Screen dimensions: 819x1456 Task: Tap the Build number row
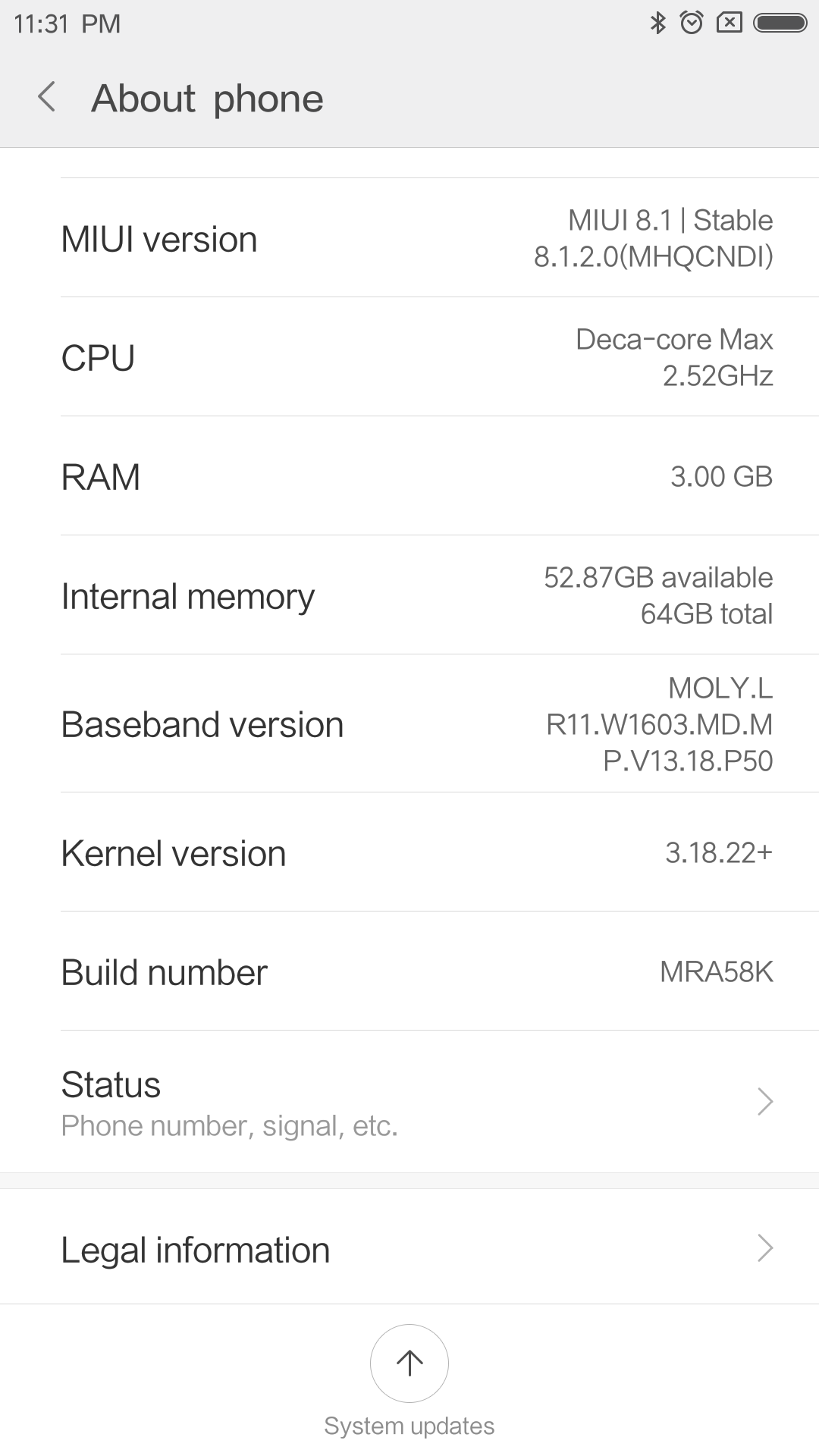[x=409, y=971]
